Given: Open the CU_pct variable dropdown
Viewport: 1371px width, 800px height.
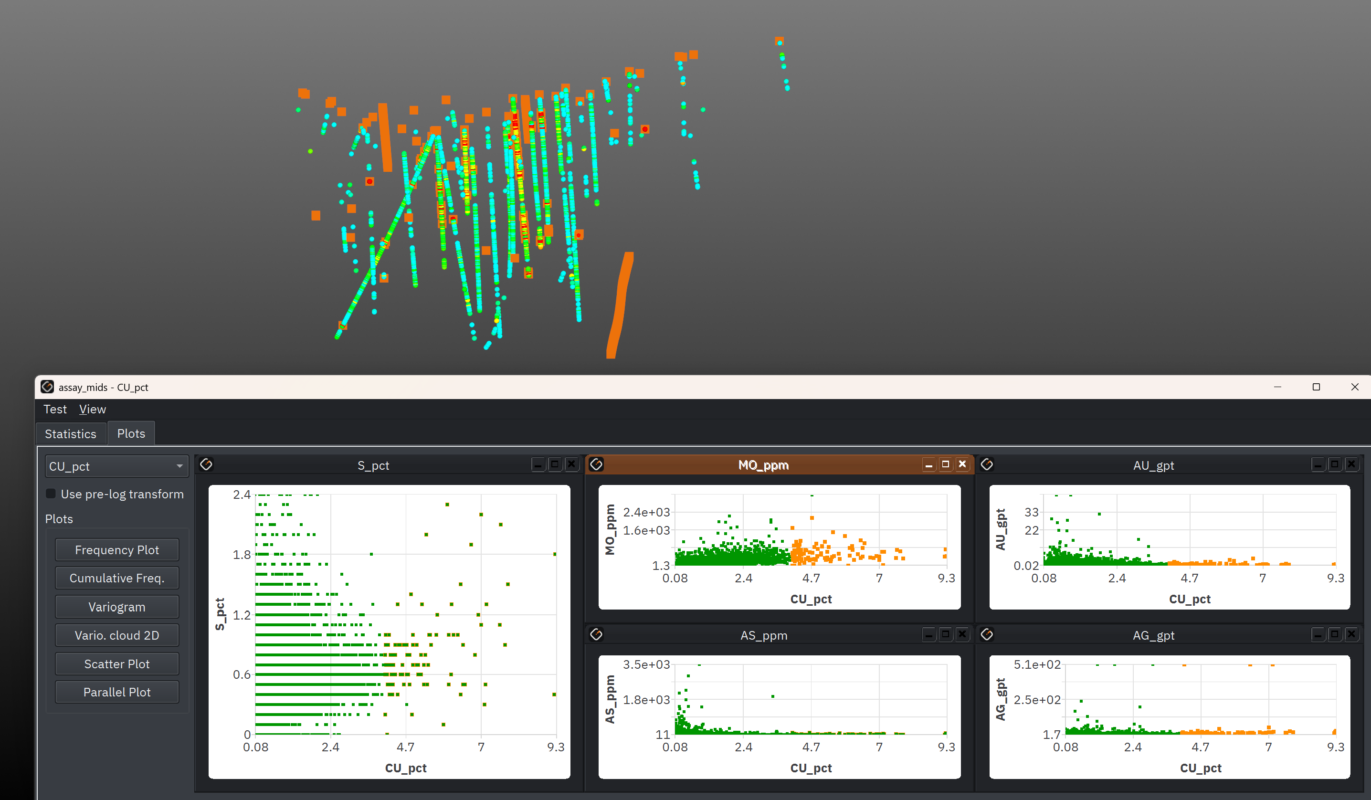Looking at the screenshot, I should [x=116, y=466].
